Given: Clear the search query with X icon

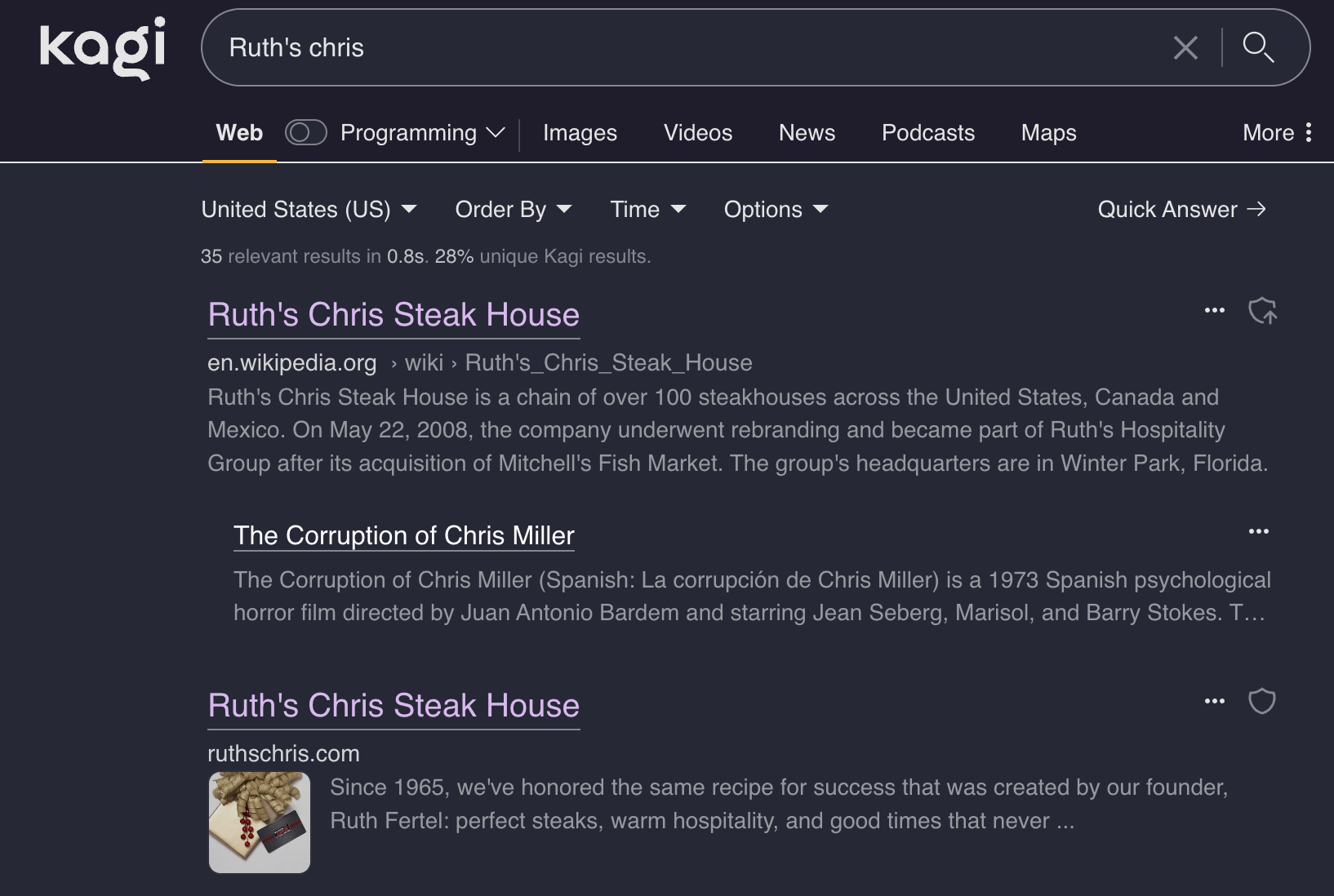Looking at the screenshot, I should 1185,47.
